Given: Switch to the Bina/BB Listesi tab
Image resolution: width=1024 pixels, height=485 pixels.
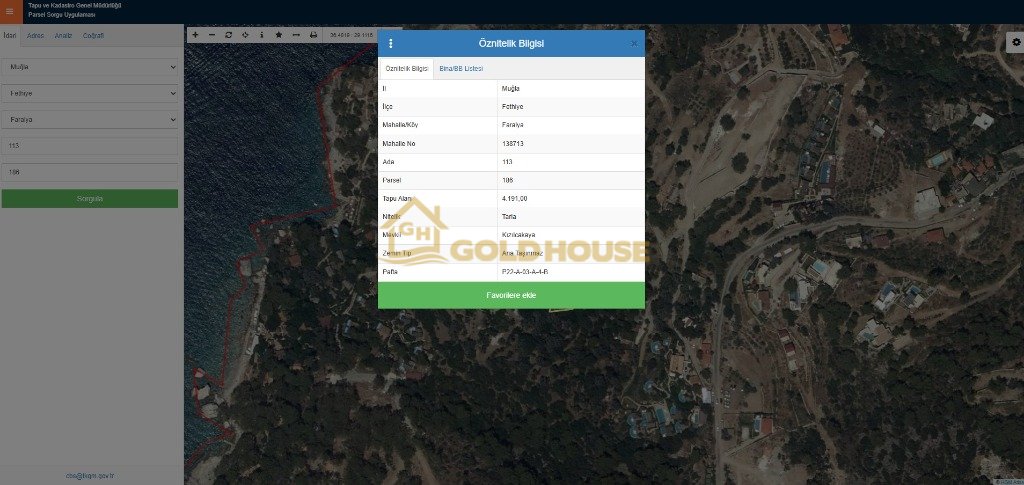Looking at the screenshot, I should tap(460, 69).
